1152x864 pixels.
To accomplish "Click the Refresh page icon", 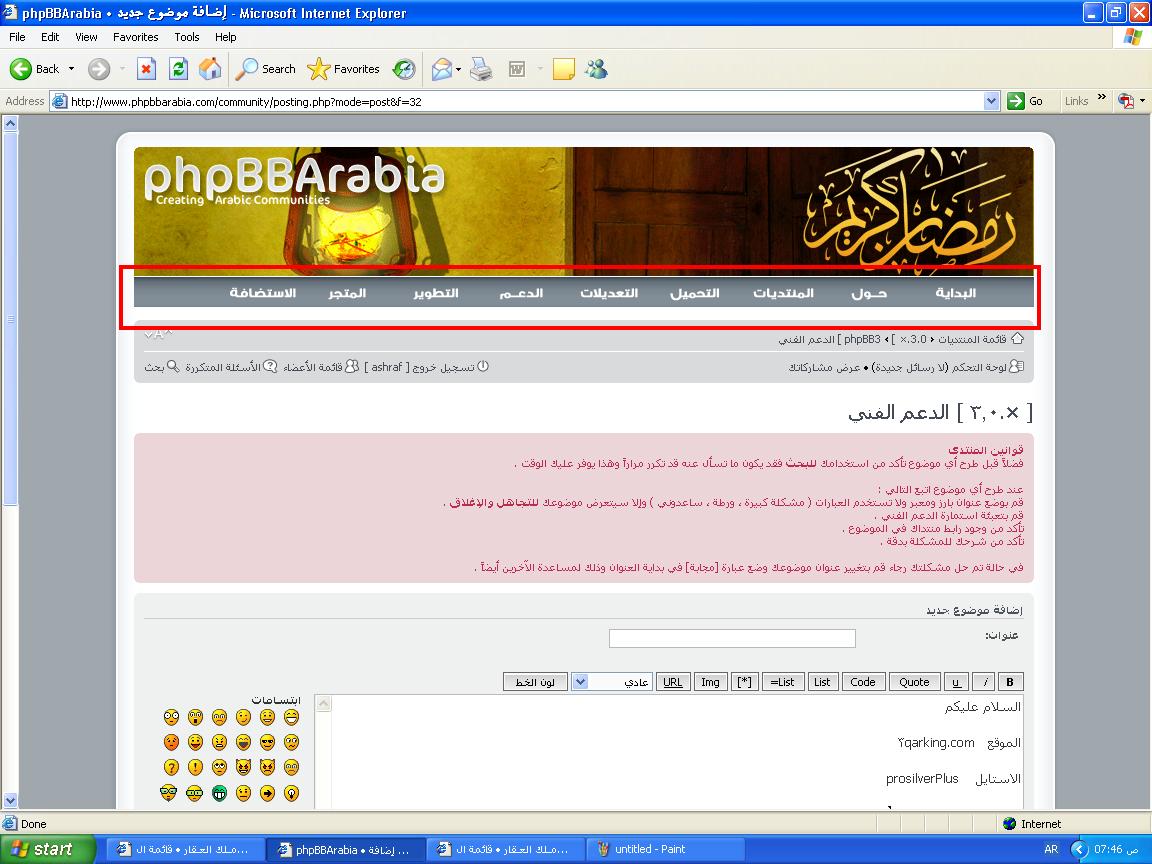I will click(x=178, y=69).
